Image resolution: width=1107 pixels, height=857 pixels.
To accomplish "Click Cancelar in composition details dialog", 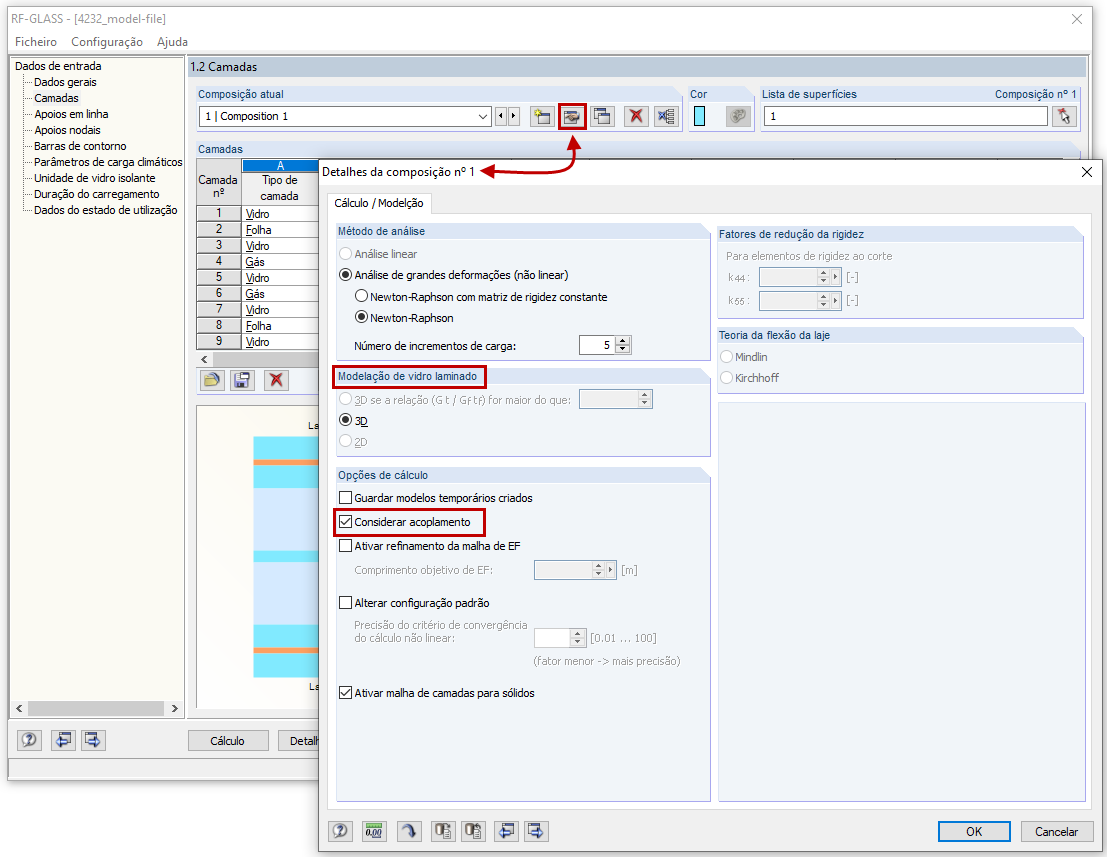I will pyautogui.click(x=1056, y=831).
